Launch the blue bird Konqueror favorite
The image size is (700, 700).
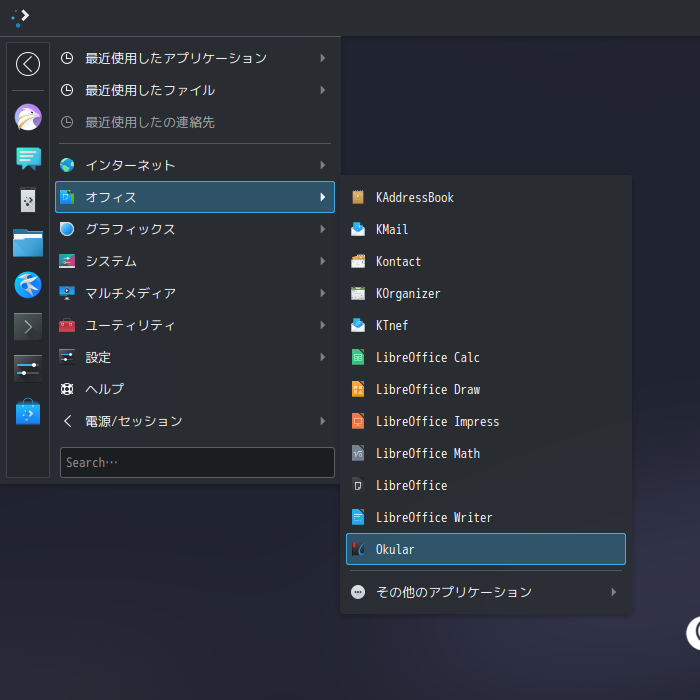(x=28, y=285)
